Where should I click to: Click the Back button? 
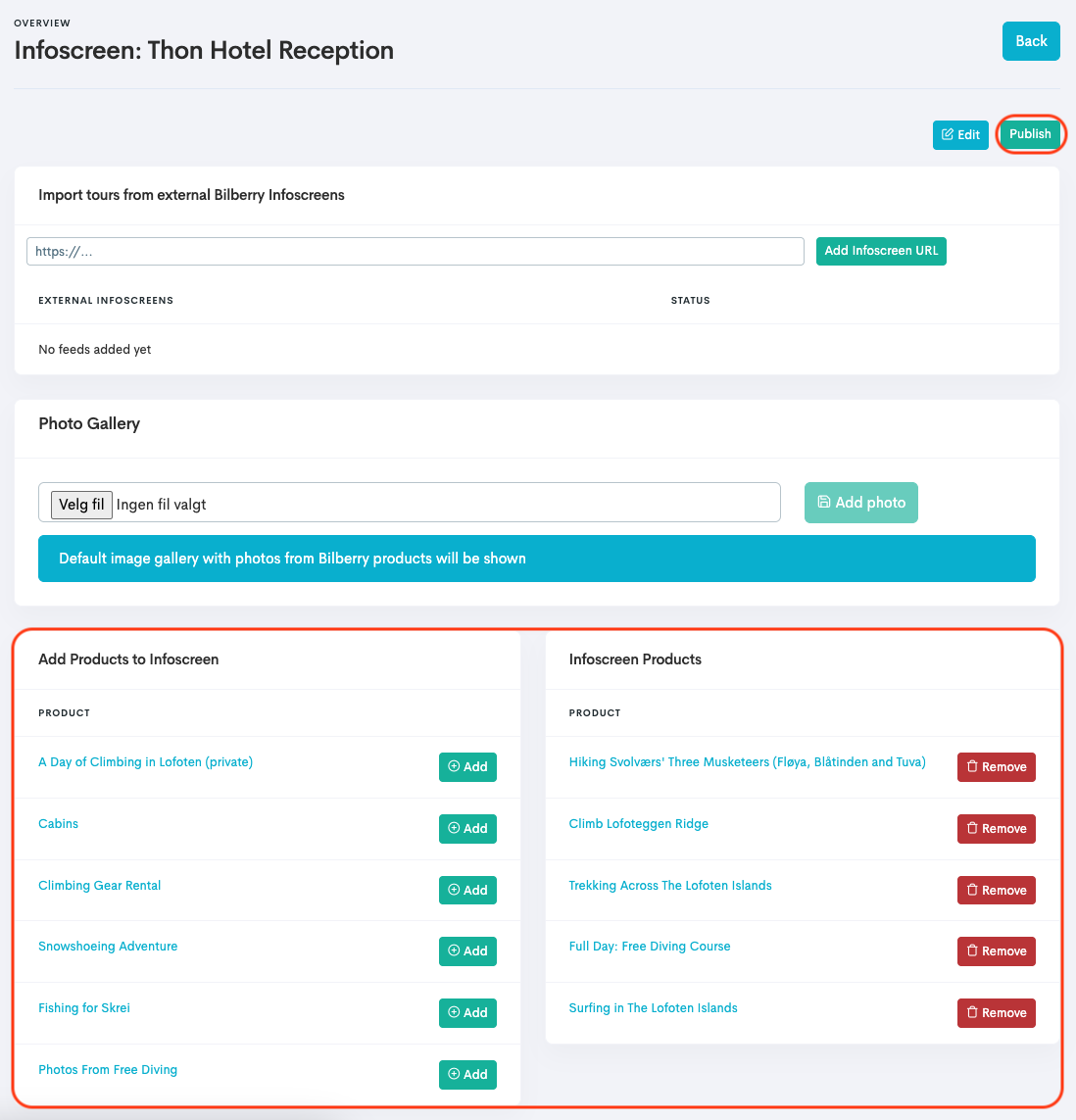(1030, 41)
